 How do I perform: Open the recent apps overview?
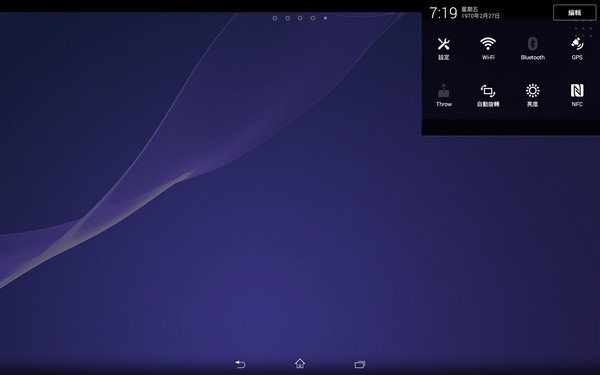360,364
